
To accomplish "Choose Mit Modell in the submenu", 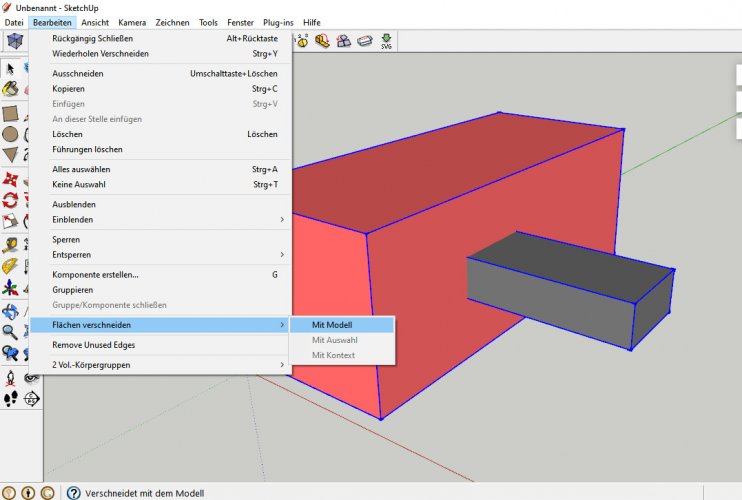I will (x=342, y=325).
